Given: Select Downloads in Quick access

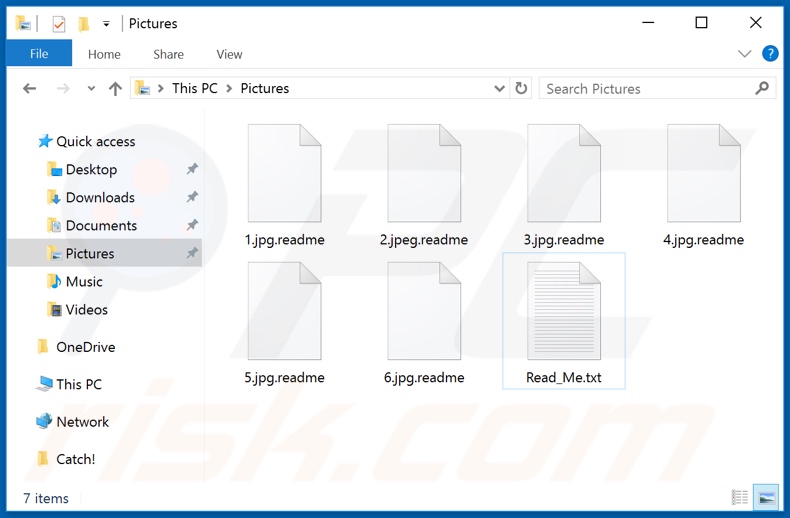Looking at the screenshot, I should [100, 197].
